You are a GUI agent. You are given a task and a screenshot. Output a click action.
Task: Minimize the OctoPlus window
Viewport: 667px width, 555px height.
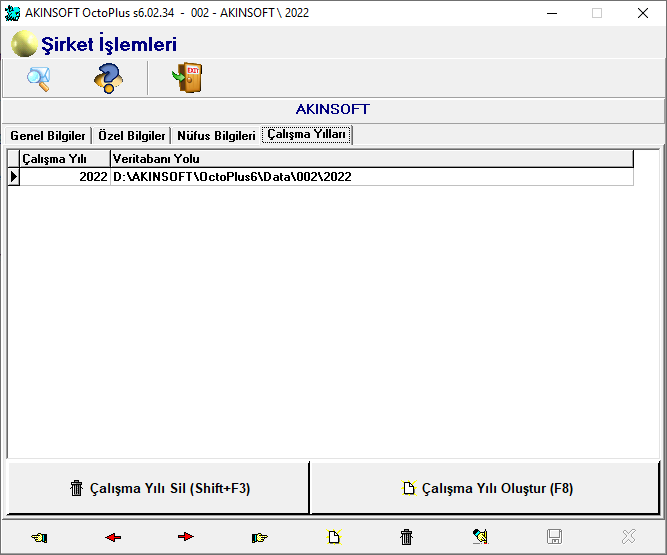(552, 13)
